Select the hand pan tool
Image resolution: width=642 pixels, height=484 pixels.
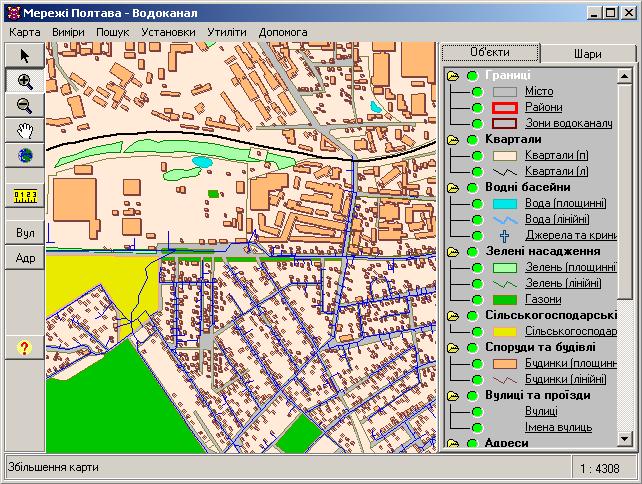tap(24, 131)
